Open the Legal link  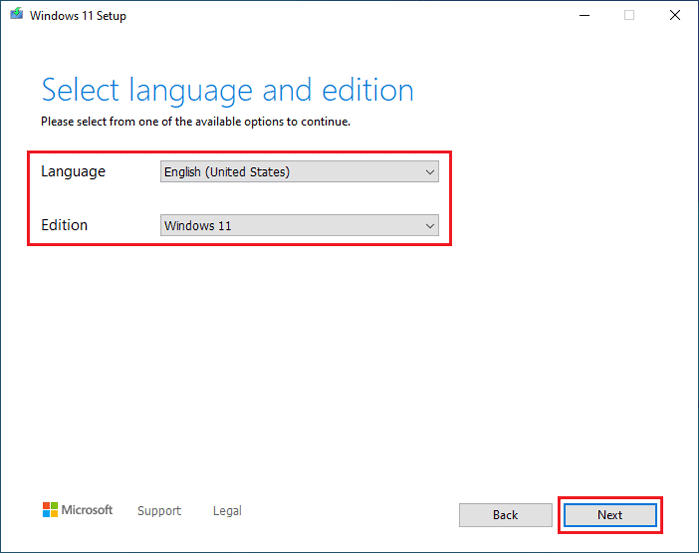tap(227, 510)
